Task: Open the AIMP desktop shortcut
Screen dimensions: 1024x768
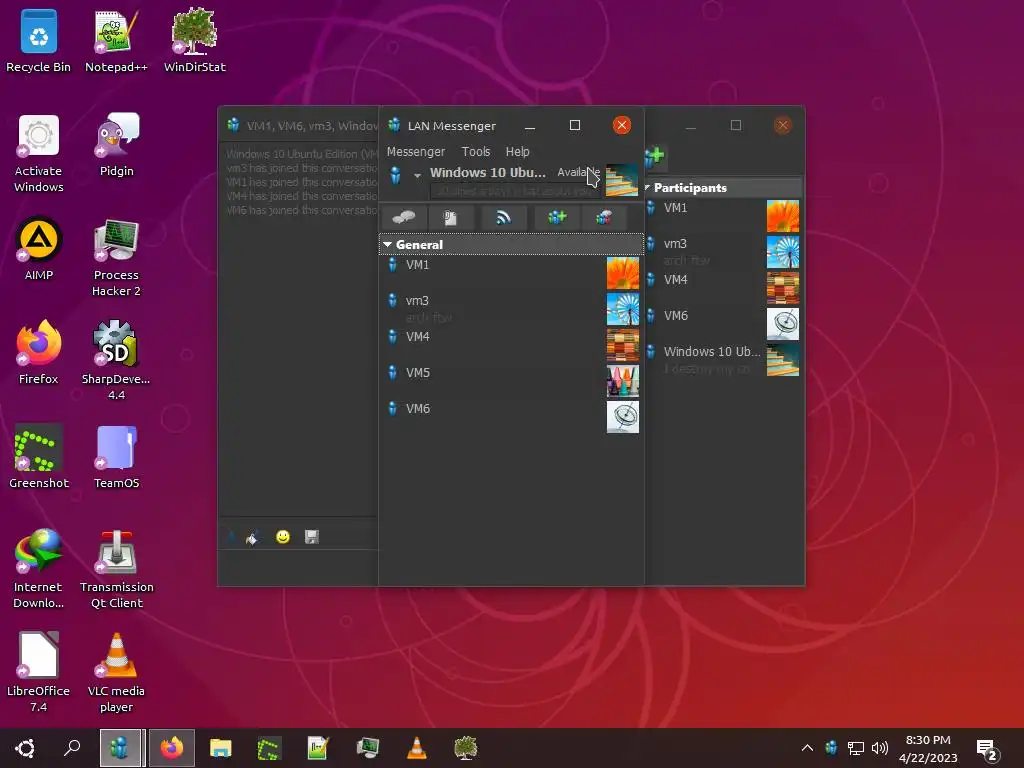Action: click(x=39, y=249)
